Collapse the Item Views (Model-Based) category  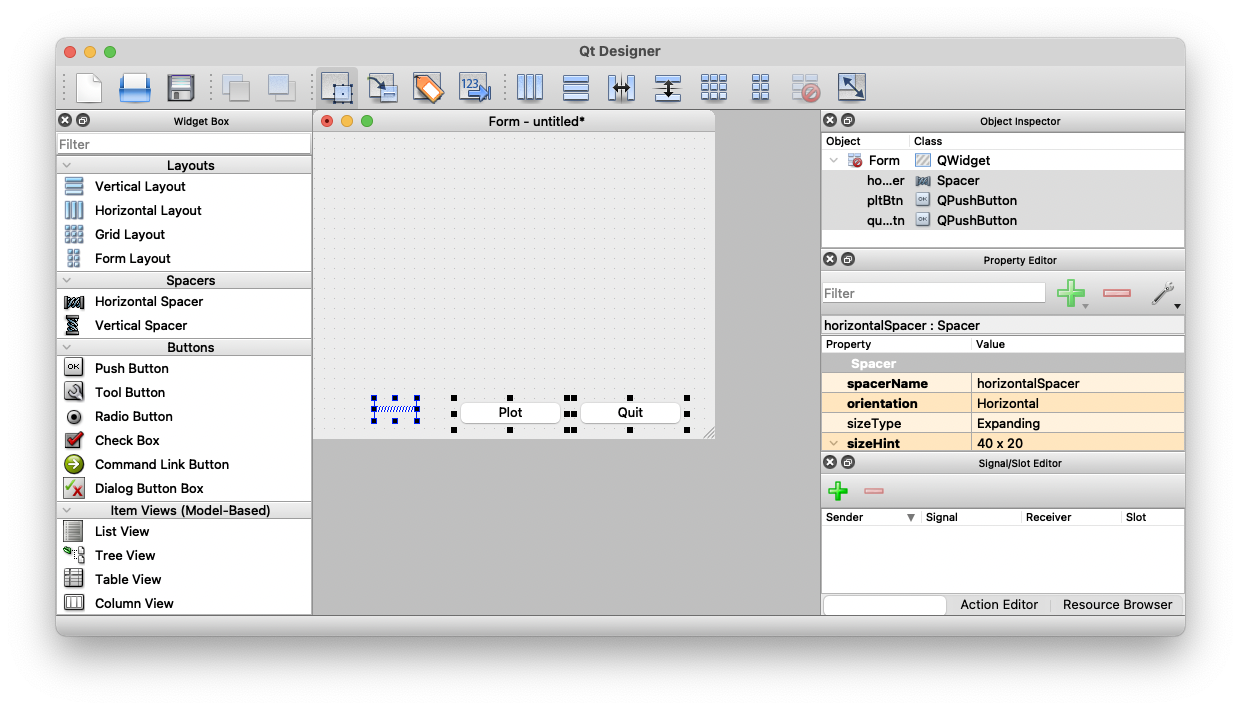tap(67, 510)
